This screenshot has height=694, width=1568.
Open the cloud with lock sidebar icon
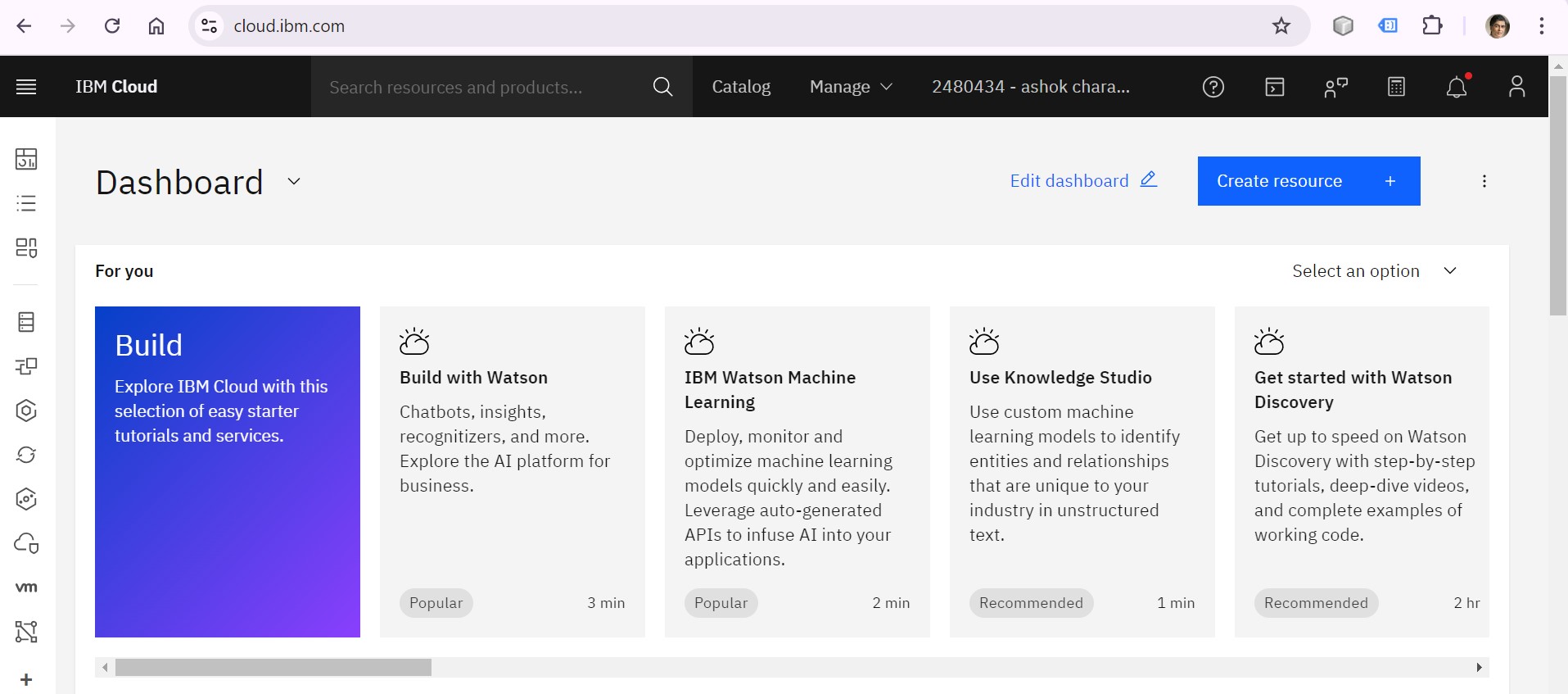26,543
